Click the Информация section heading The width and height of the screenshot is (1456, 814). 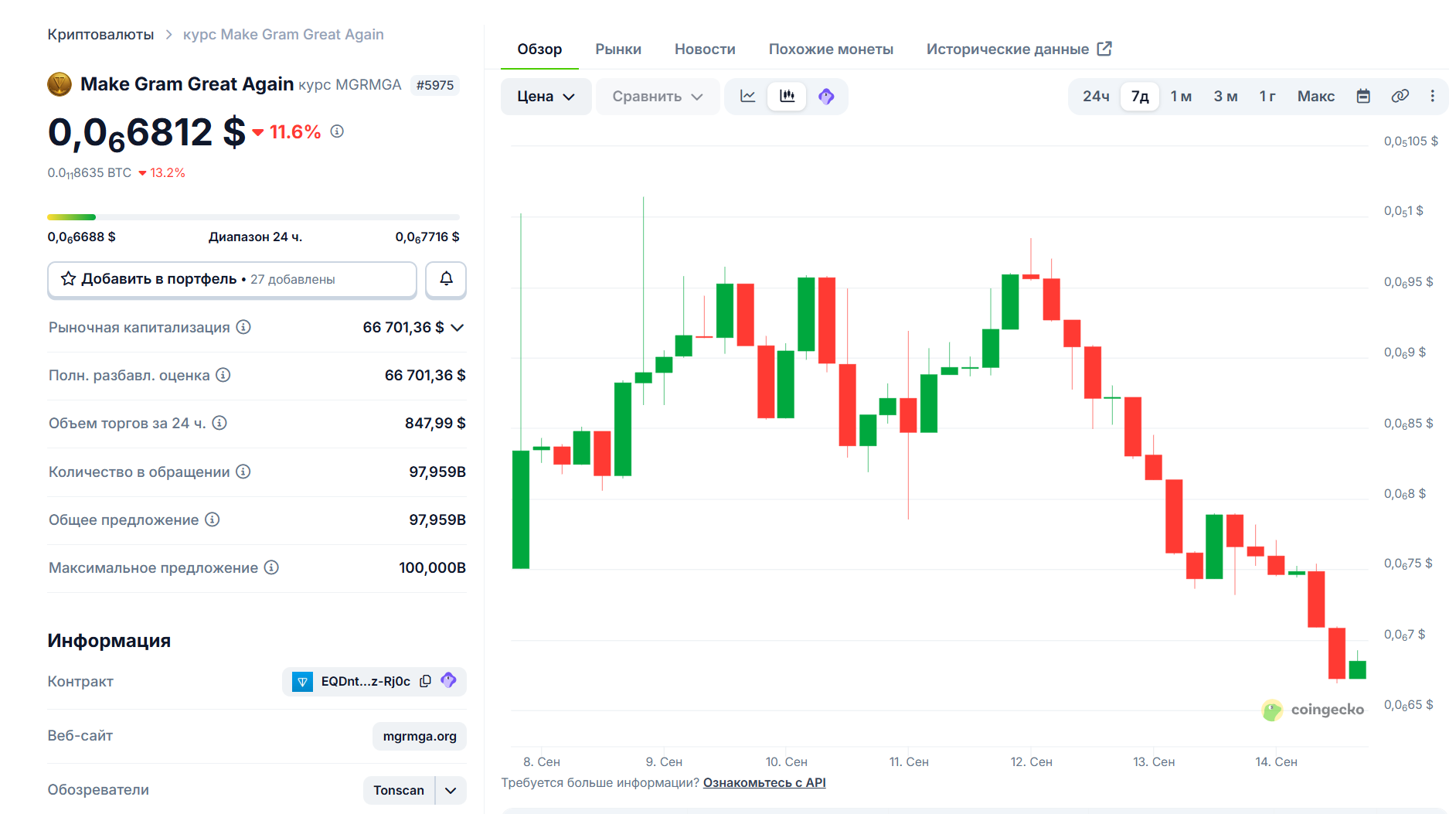coord(109,640)
